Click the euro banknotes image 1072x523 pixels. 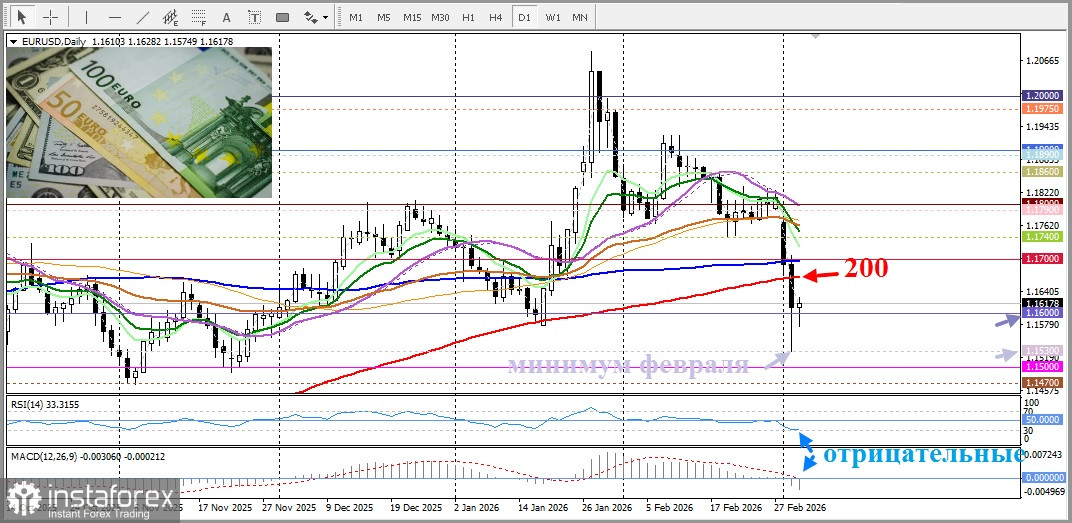[x=140, y=122]
